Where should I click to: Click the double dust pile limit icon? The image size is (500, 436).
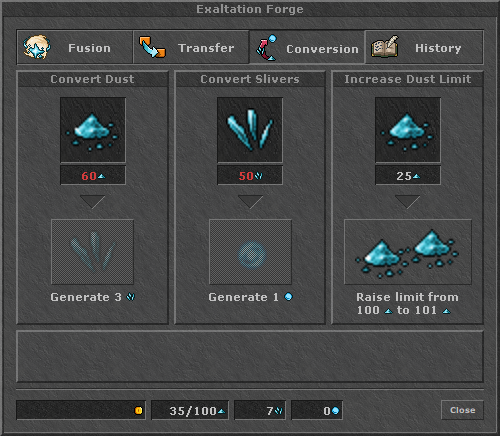click(408, 252)
